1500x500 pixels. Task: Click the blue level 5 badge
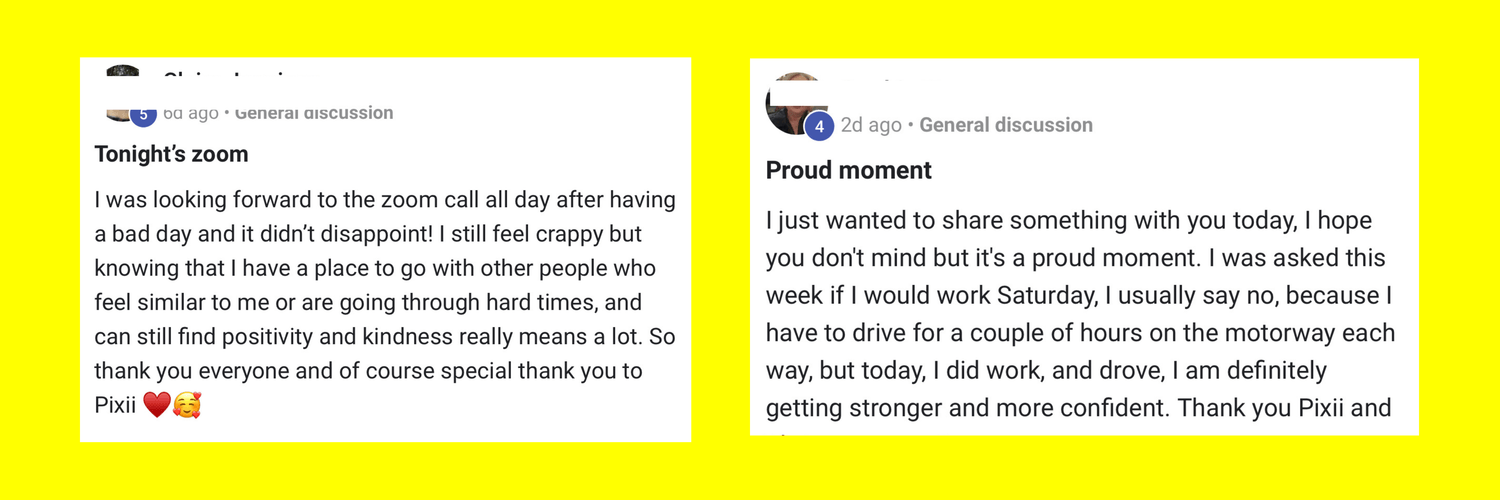point(143,115)
